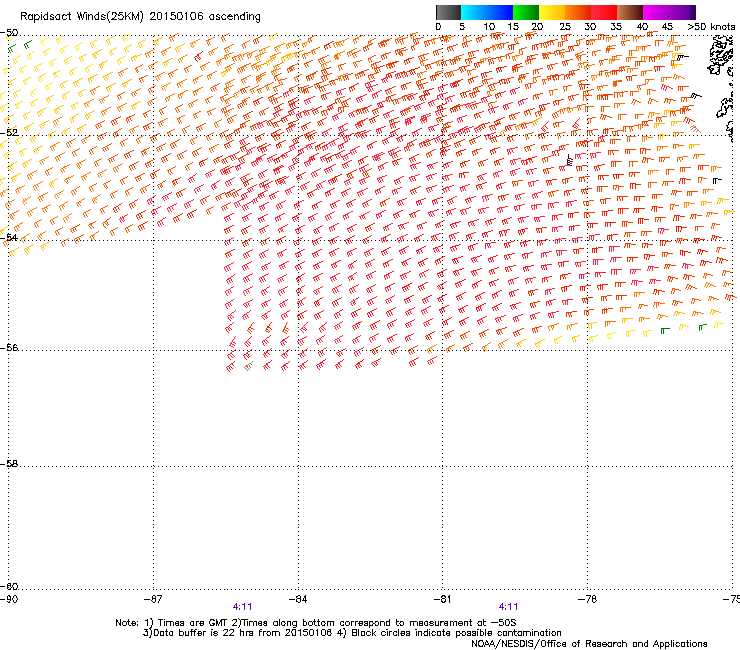Click the 'Rapidsact Winds(25KM) 20150106 ascending' title
This screenshot has width=740, height=650.
coord(140,17)
